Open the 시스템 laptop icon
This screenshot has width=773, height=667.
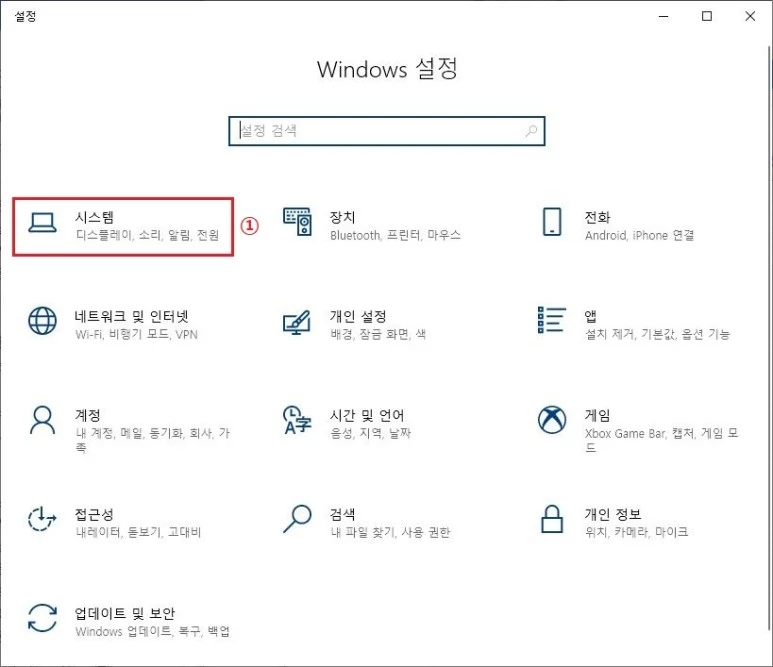tap(42, 223)
